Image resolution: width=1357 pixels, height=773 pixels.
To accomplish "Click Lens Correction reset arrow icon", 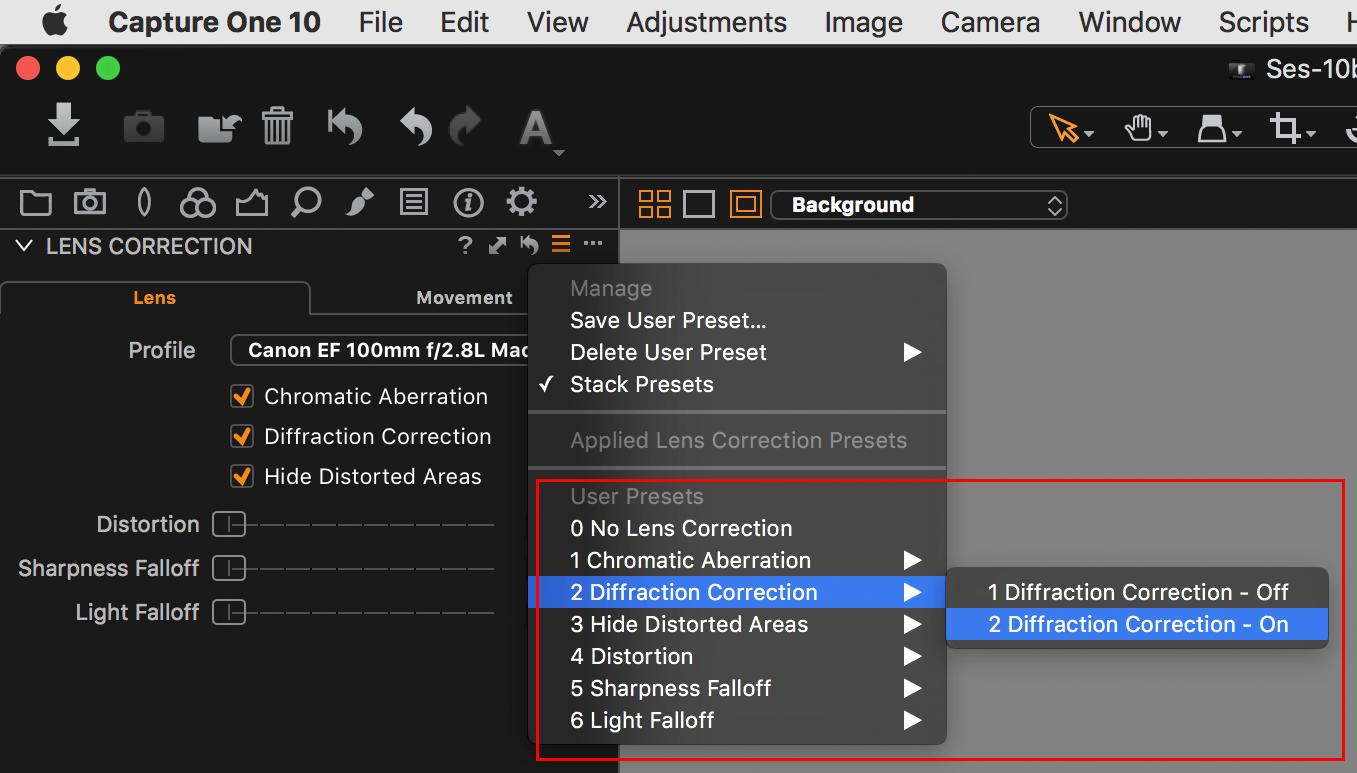I will [529, 245].
